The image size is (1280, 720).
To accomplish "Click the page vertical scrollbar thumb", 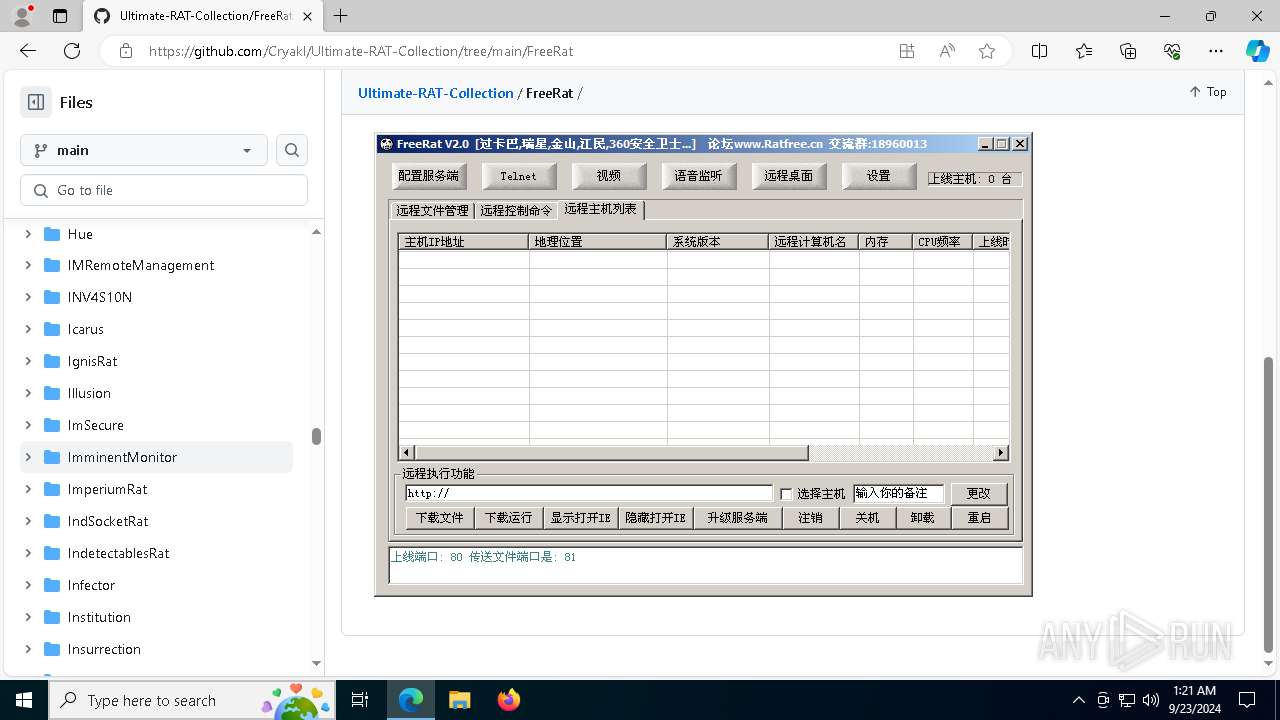I will (1269, 504).
